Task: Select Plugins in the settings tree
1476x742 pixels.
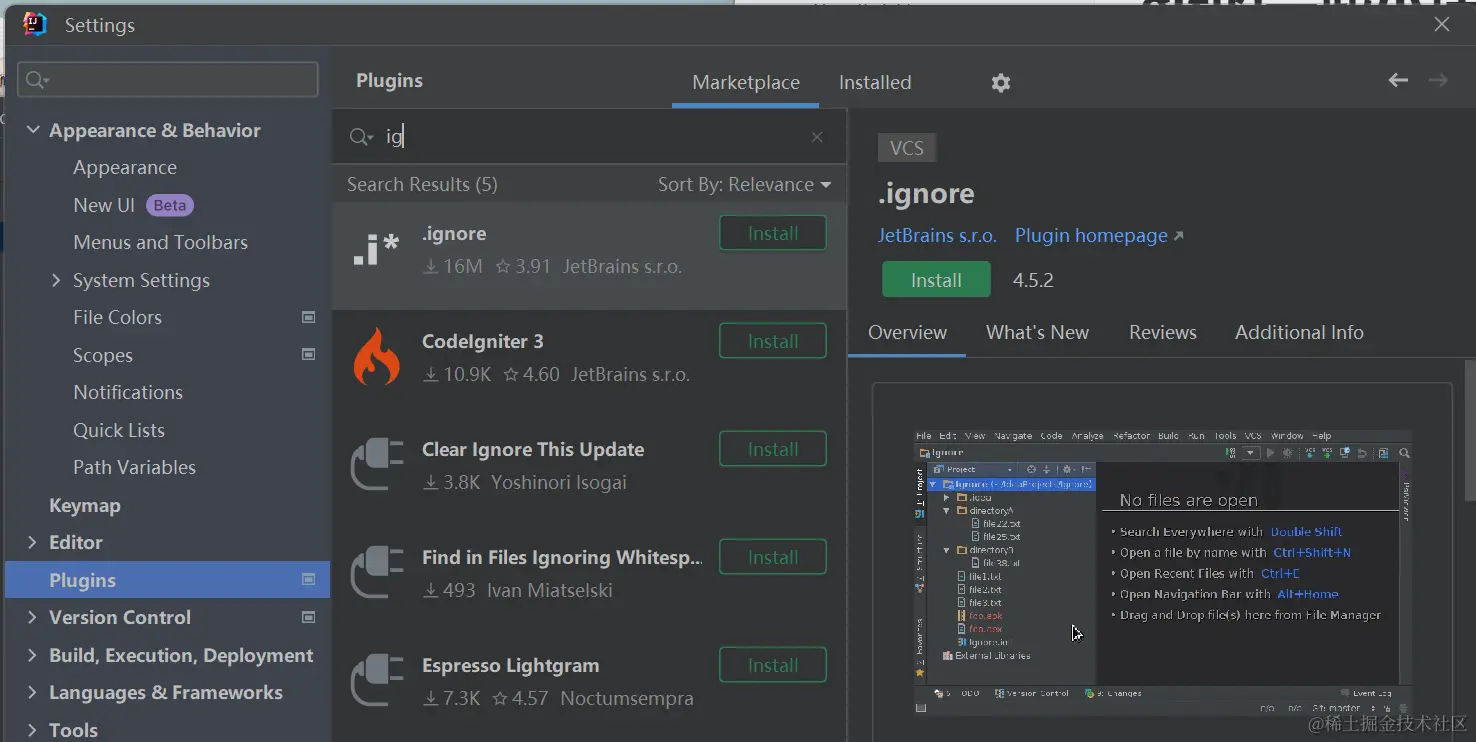Action: tap(167, 580)
